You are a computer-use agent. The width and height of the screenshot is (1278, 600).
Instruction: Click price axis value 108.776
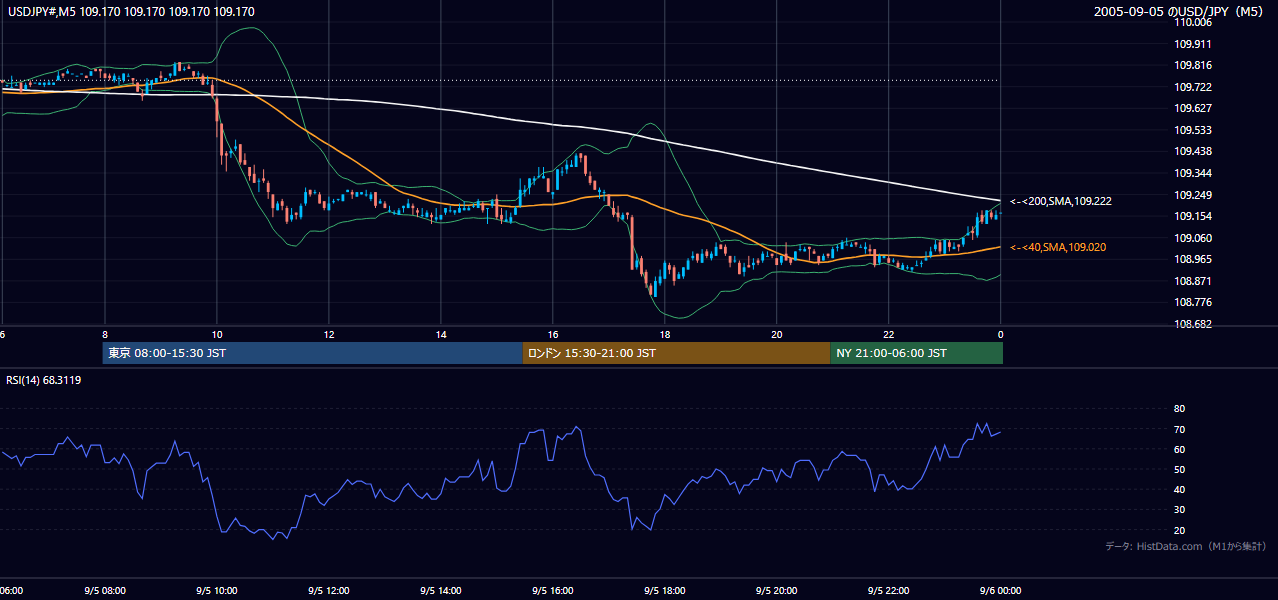[x=1192, y=302]
